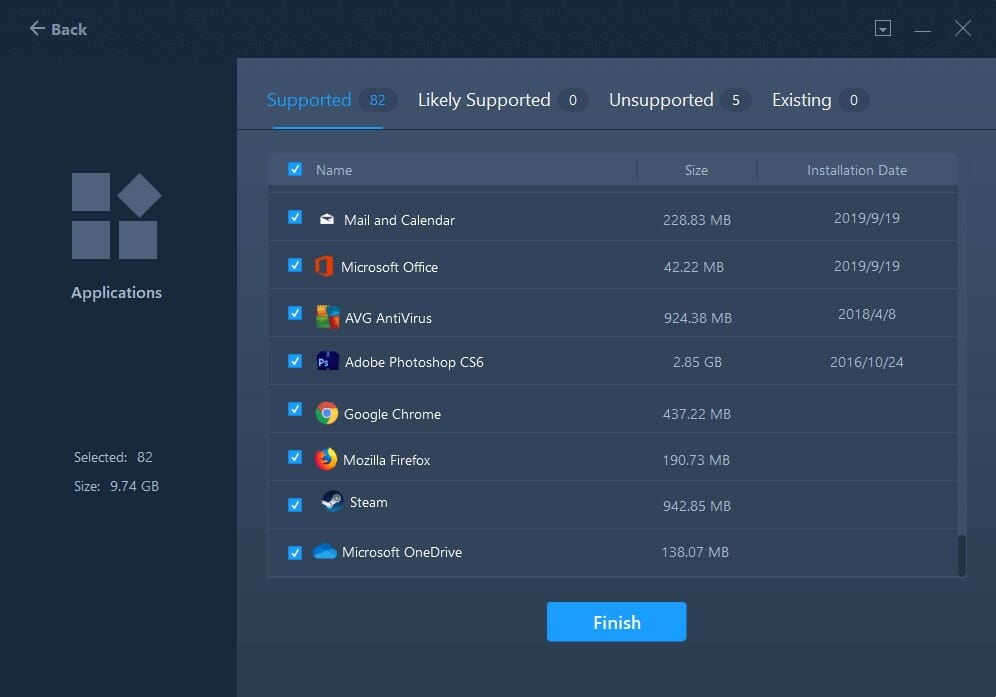The height and width of the screenshot is (697, 996).
Task: Switch to the Existing tab
Action: 802,100
